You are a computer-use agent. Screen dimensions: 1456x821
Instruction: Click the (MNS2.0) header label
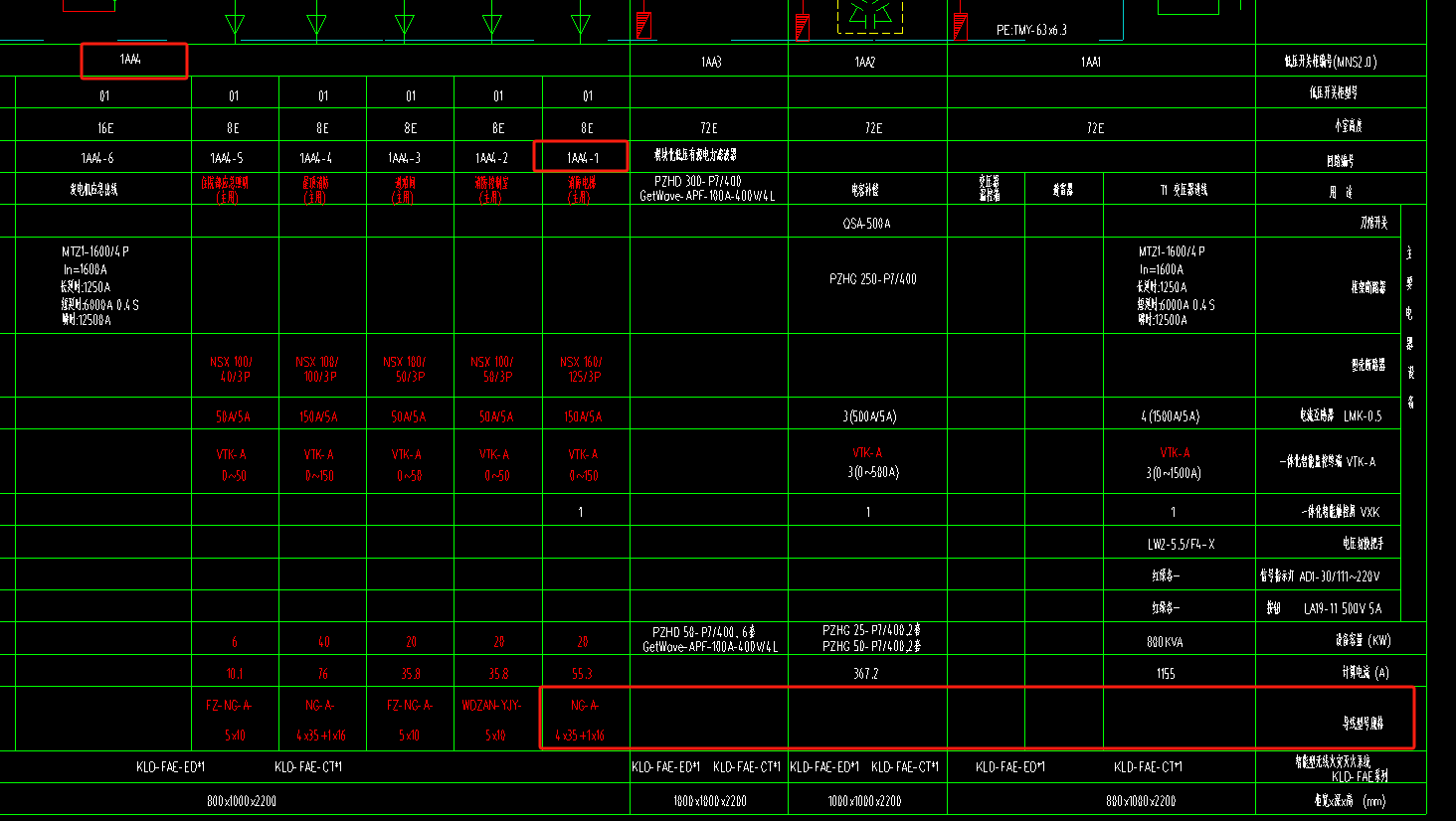coord(1355,62)
